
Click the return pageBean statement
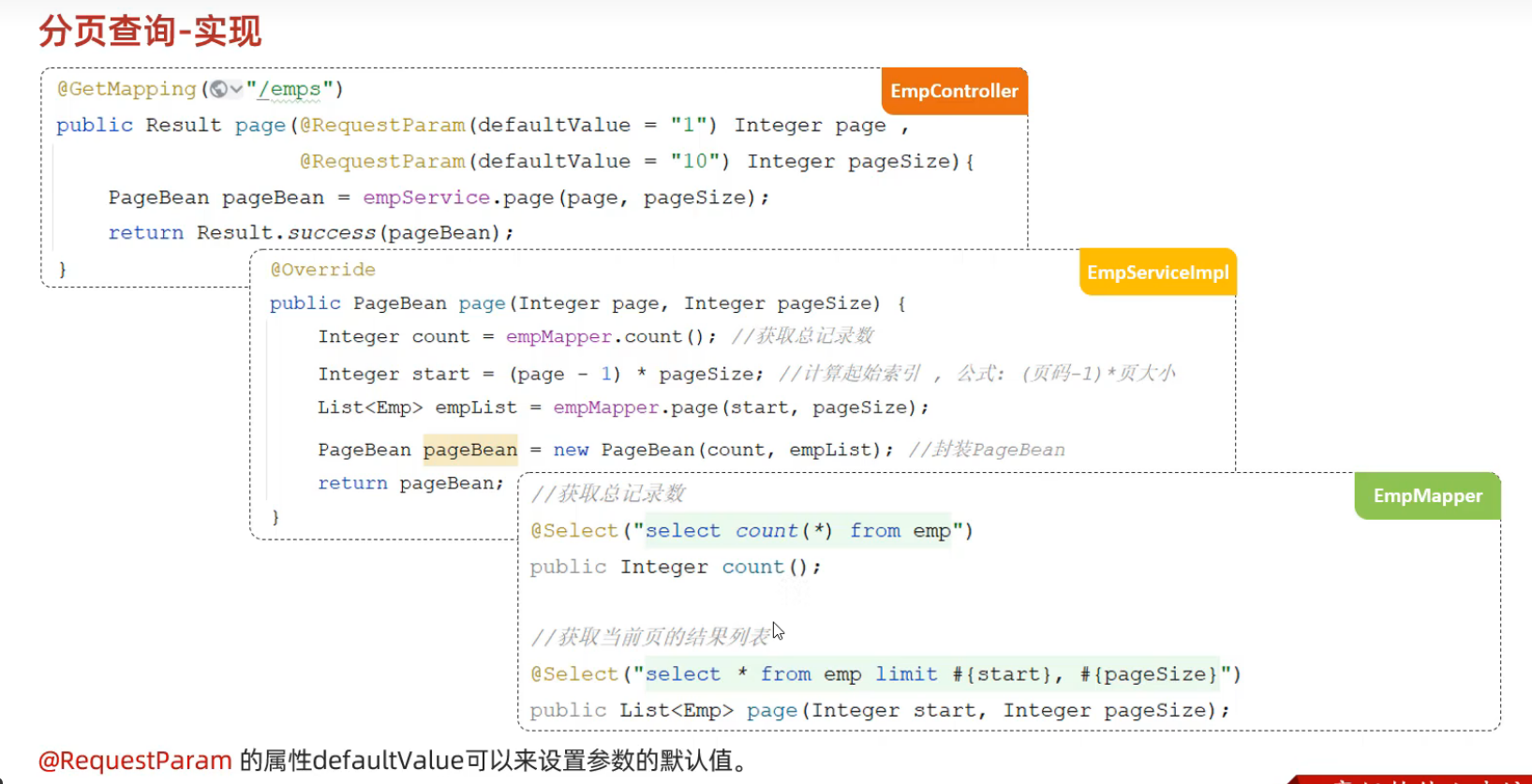[x=409, y=483]
